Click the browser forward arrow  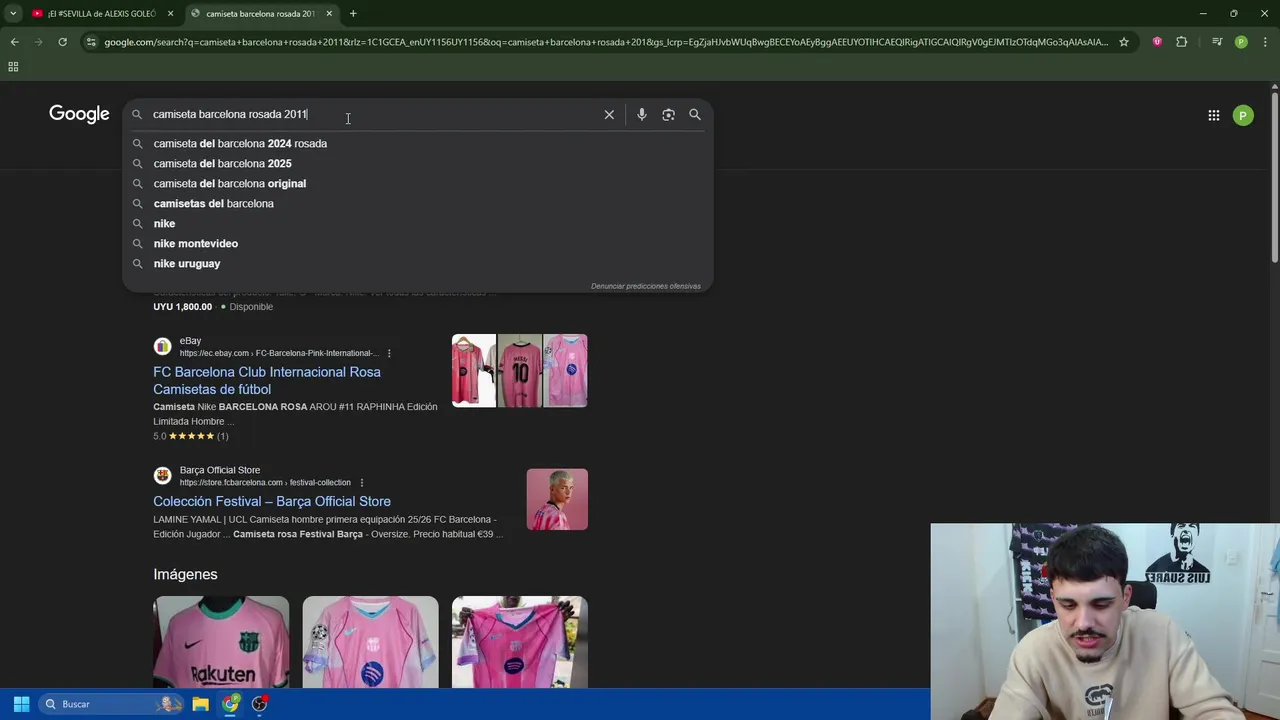[x=39, y=42]
